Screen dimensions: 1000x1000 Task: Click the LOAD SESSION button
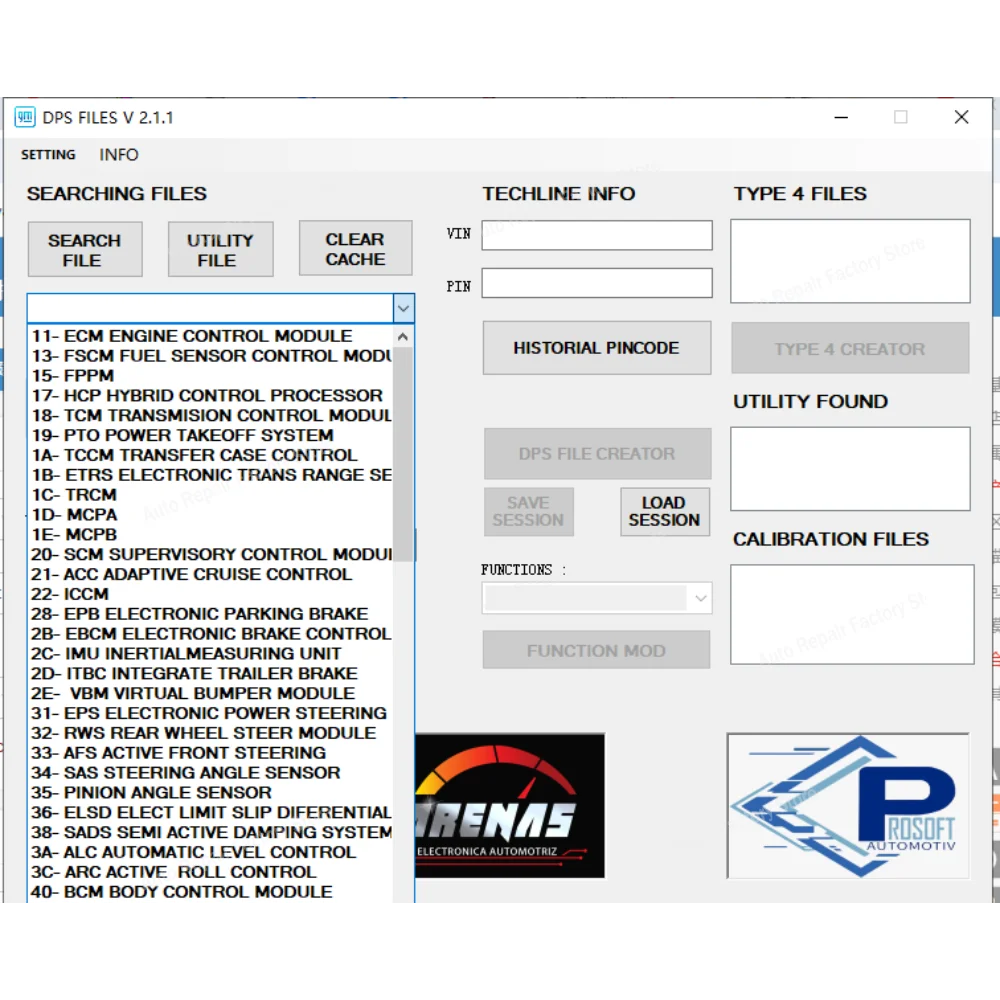(664, 511)
